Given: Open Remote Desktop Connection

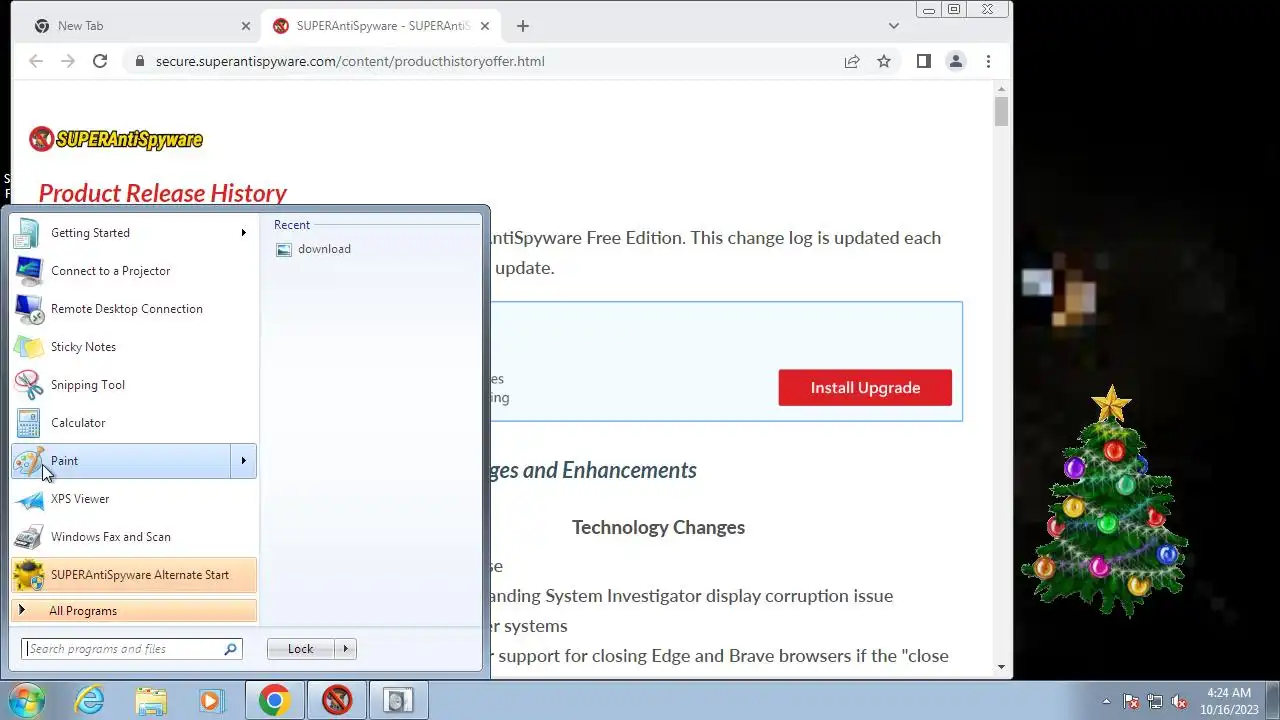Looking at the screenshot, I should click(x=134, y=309).
